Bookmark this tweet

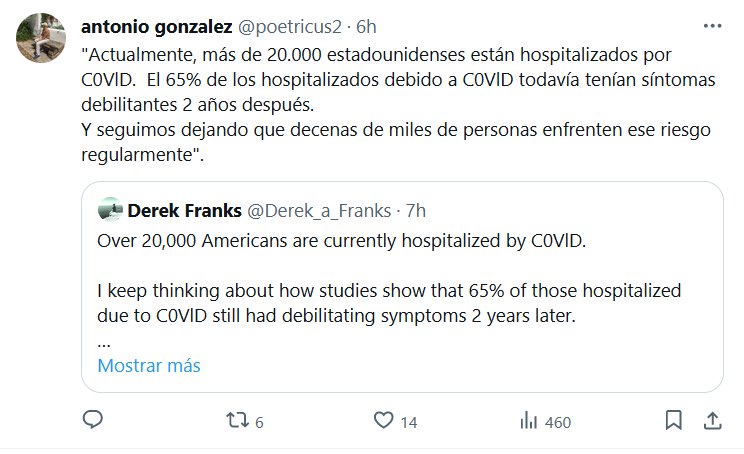pos(674,420)
